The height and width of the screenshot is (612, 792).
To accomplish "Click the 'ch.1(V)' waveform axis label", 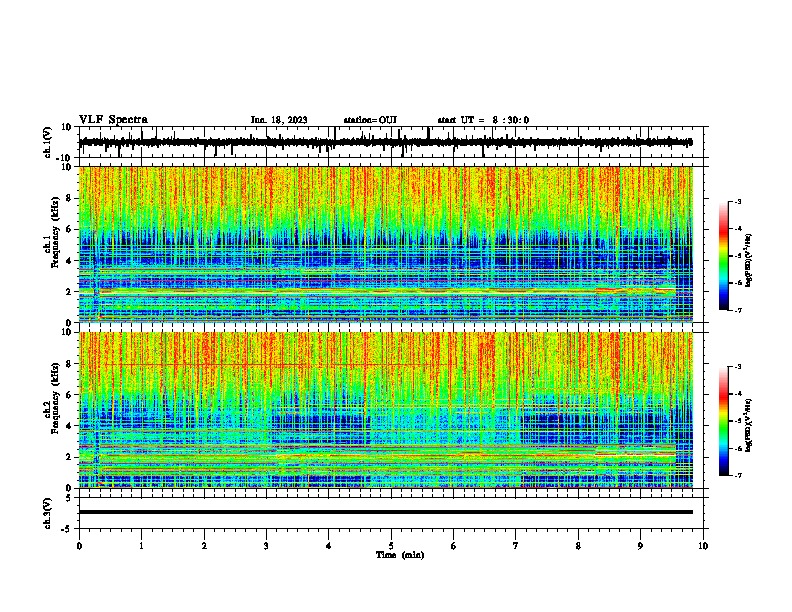I will coord(48,142).
